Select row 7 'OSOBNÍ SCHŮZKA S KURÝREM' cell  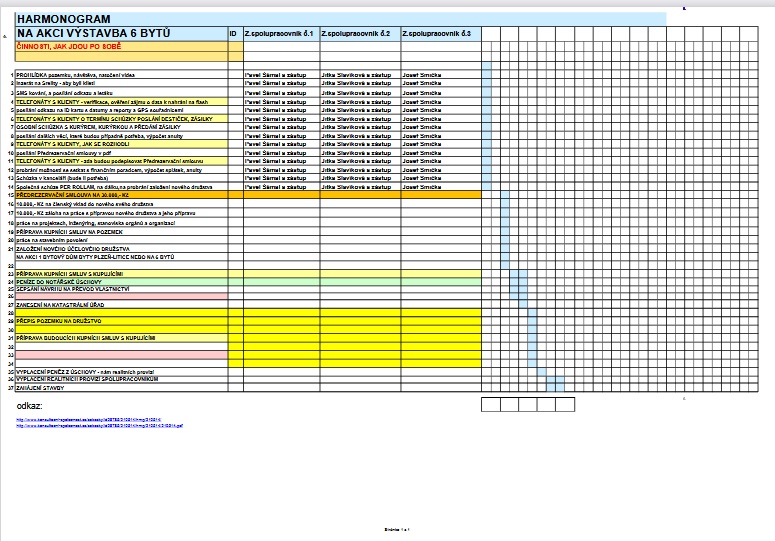pyautogui.click(x=122, y=127)
